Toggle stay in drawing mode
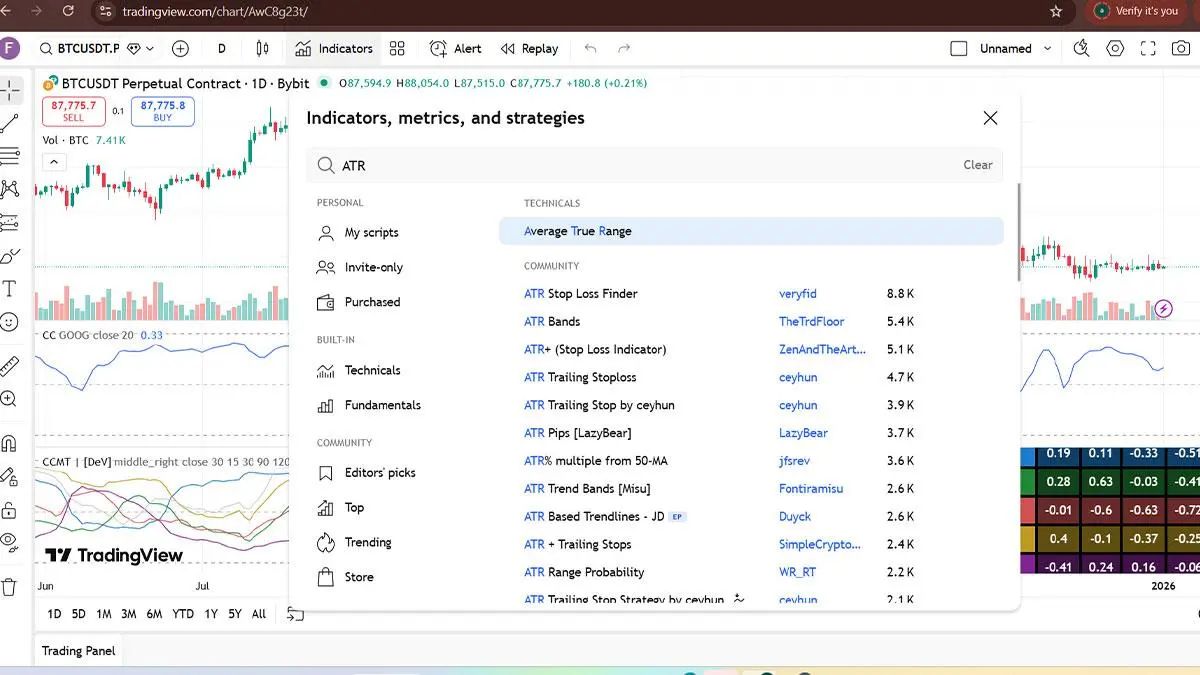 [x=10, y=476]
